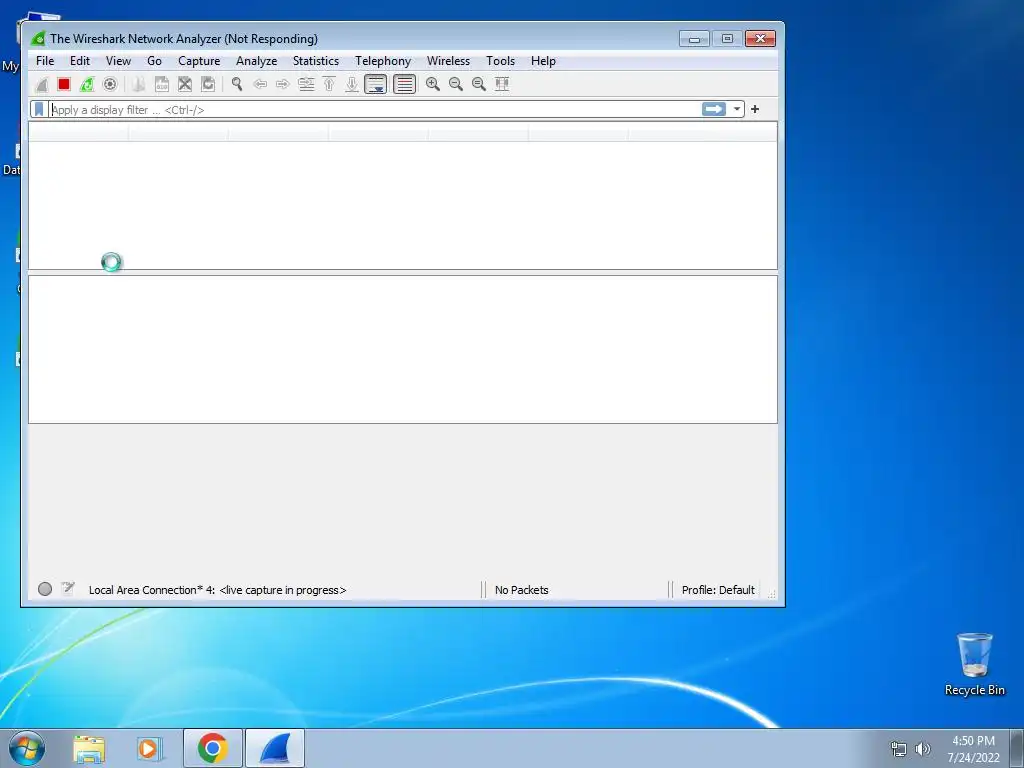Restart the current capture with the green fin
The width and height of the screenshot is (1024, 768).
[87, 84]
